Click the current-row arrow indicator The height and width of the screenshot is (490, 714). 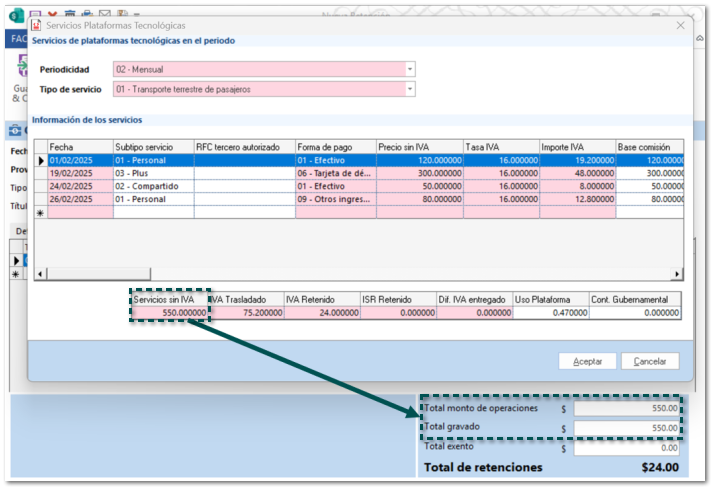(x=40, y=160)
